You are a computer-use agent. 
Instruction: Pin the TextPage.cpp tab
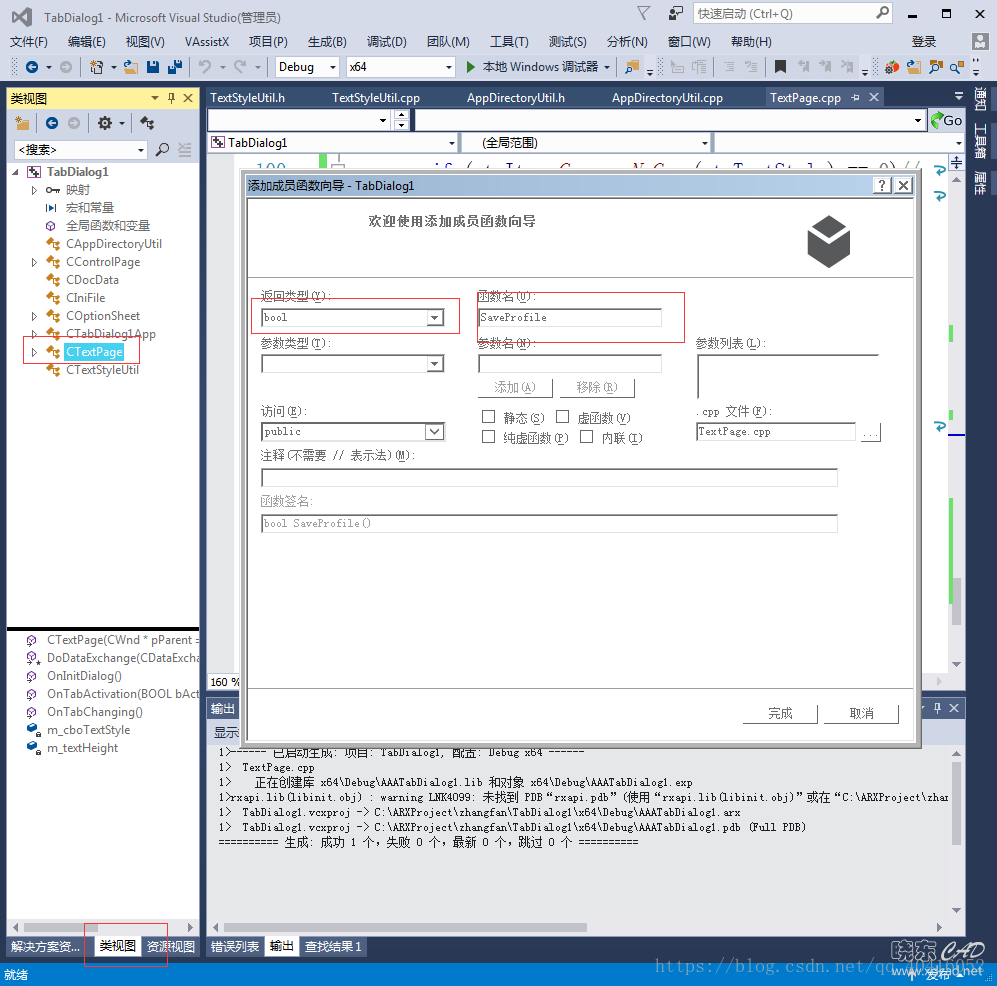[855, 97]
